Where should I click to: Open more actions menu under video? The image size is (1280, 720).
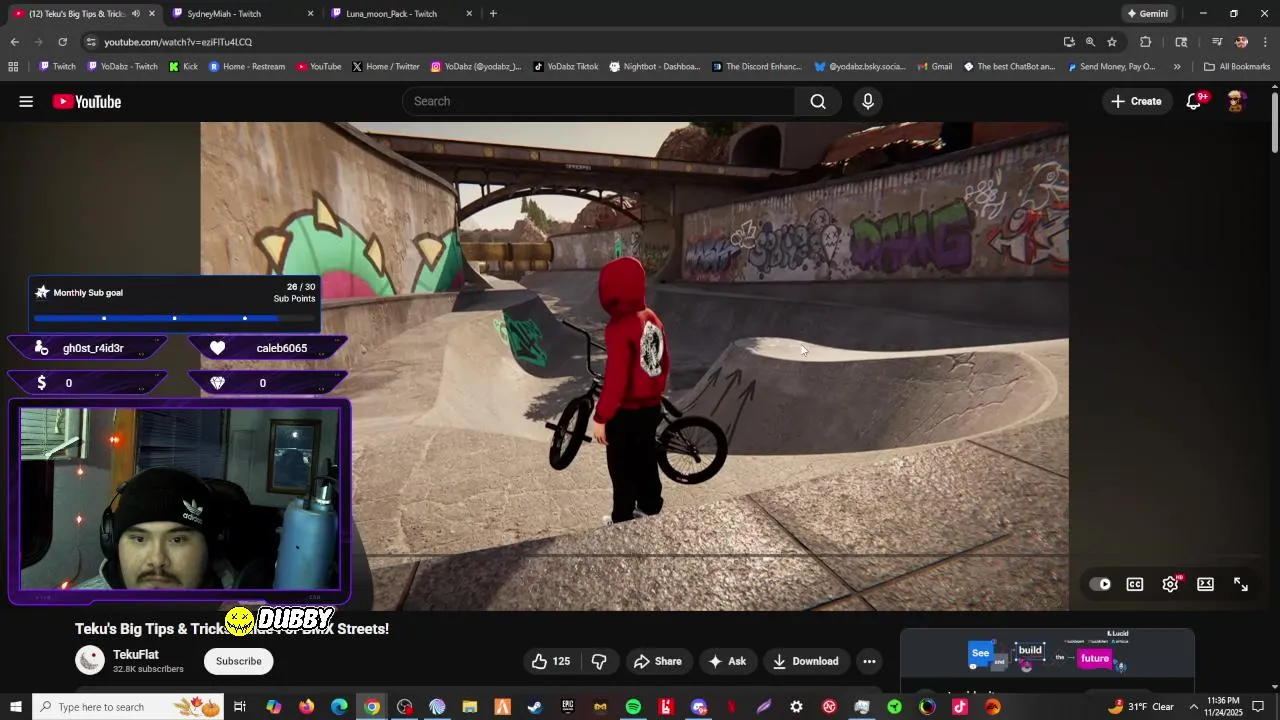869,661
